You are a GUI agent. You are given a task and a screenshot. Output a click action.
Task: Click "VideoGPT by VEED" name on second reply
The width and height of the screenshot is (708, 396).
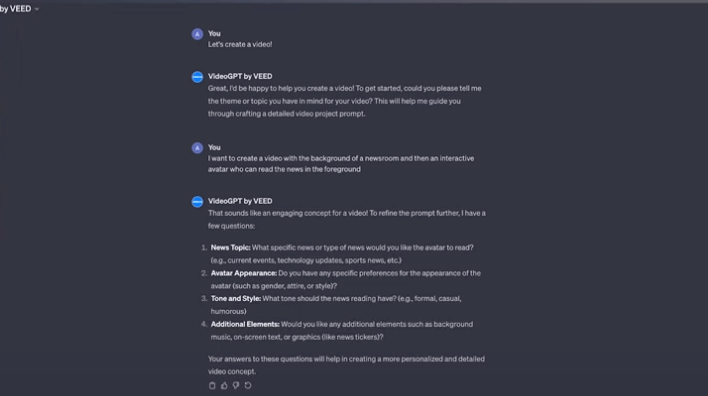(x=240, y=201)
